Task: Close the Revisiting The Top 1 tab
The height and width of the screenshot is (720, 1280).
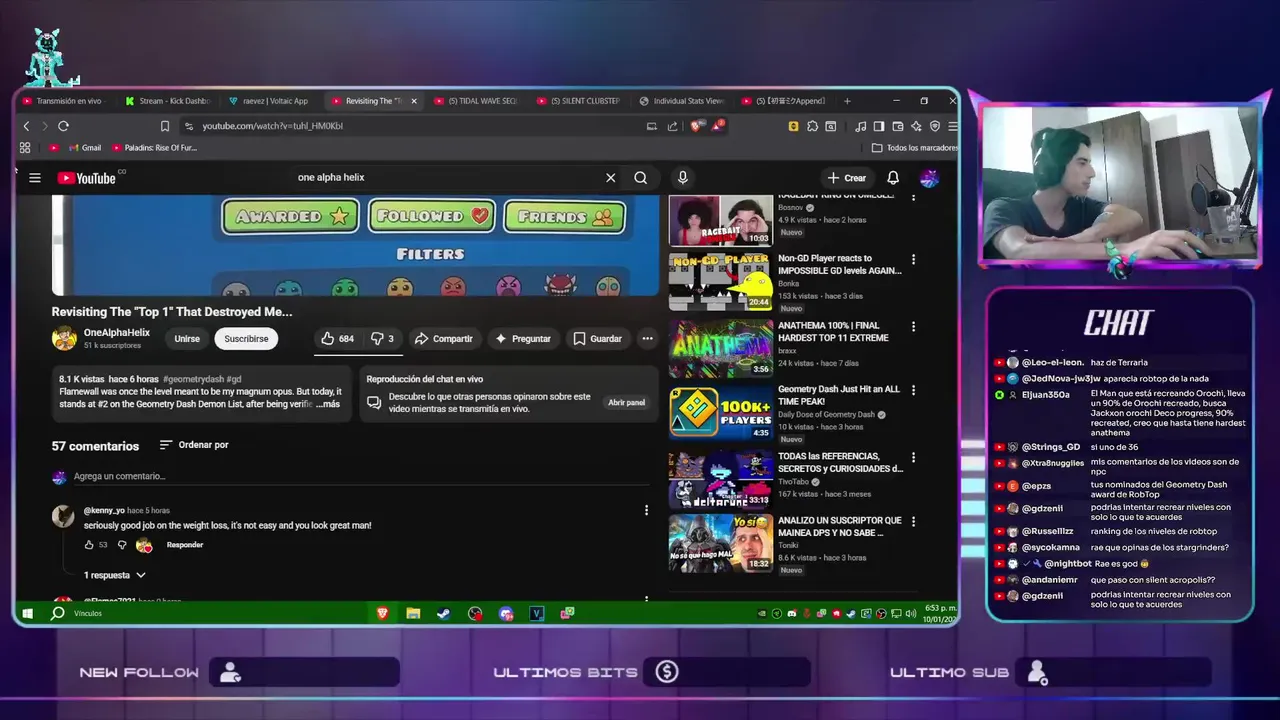Action: tap(414, 101)
